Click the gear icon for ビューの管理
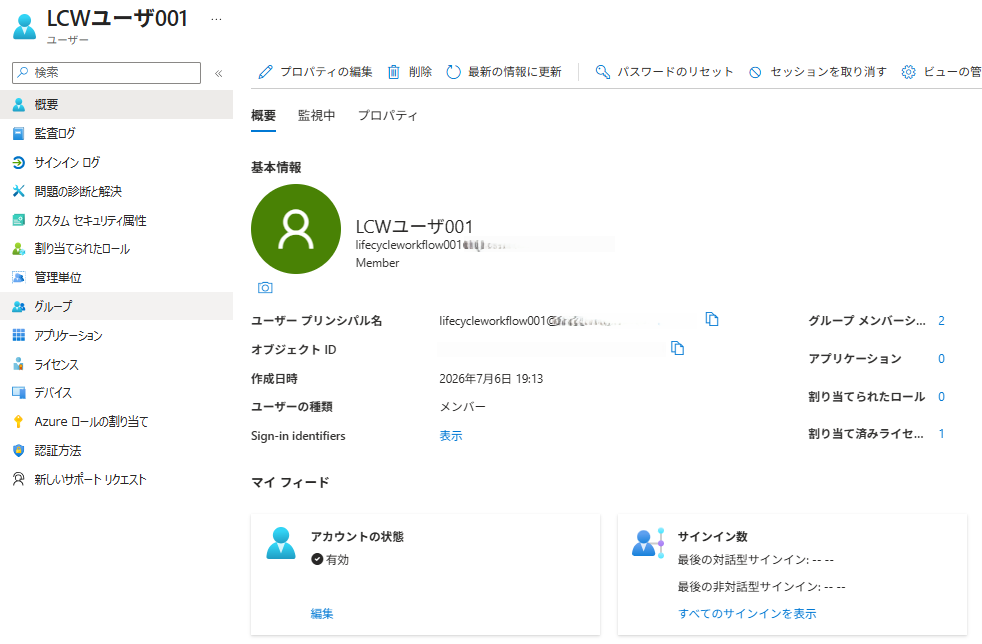The height and width of the screenshot is (644, 982). (908, 72)
